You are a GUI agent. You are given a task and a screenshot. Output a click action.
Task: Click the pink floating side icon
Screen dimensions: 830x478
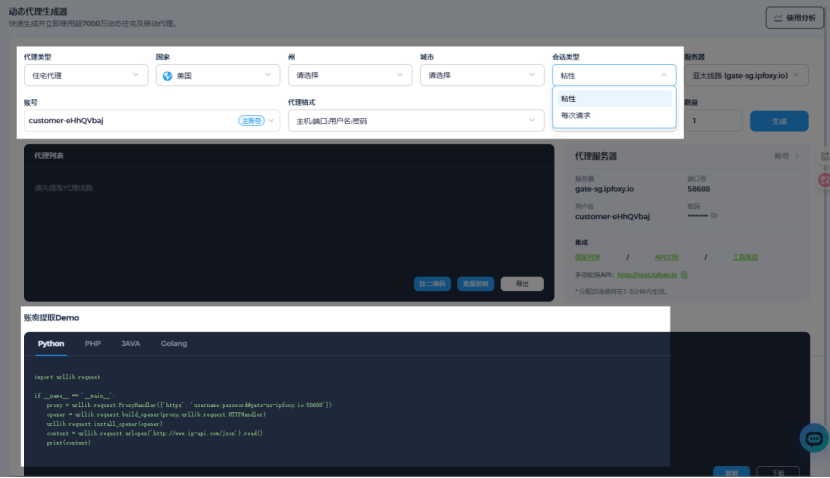(824, 180)
